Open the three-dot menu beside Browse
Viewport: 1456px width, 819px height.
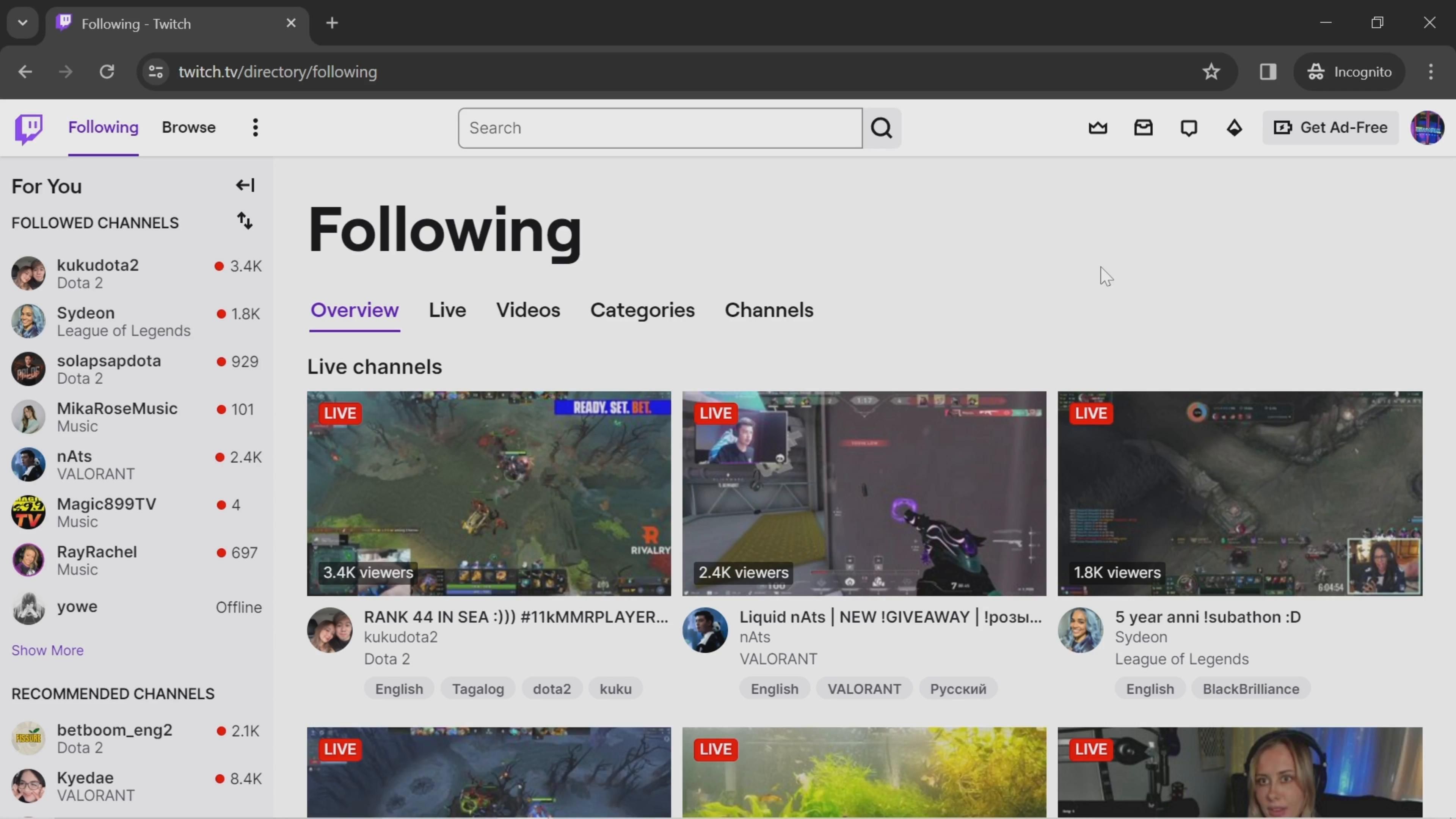pyautogui.click(x=256, y=128)
